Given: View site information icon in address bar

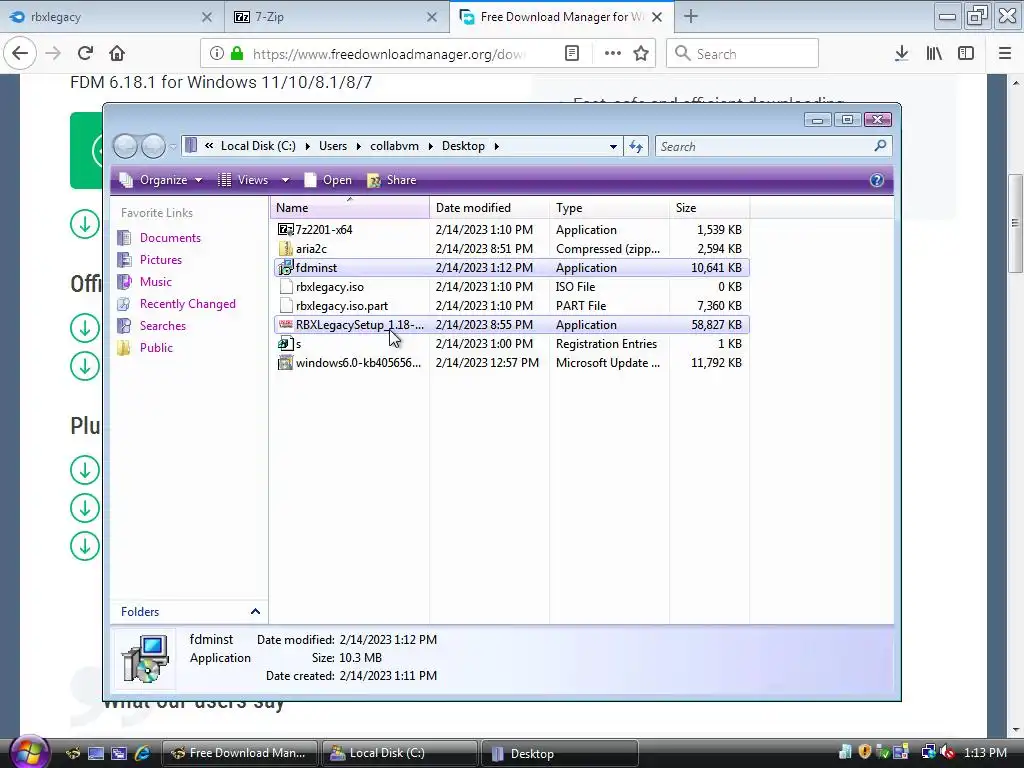Looking at the screenshot, I should [217, 54].
